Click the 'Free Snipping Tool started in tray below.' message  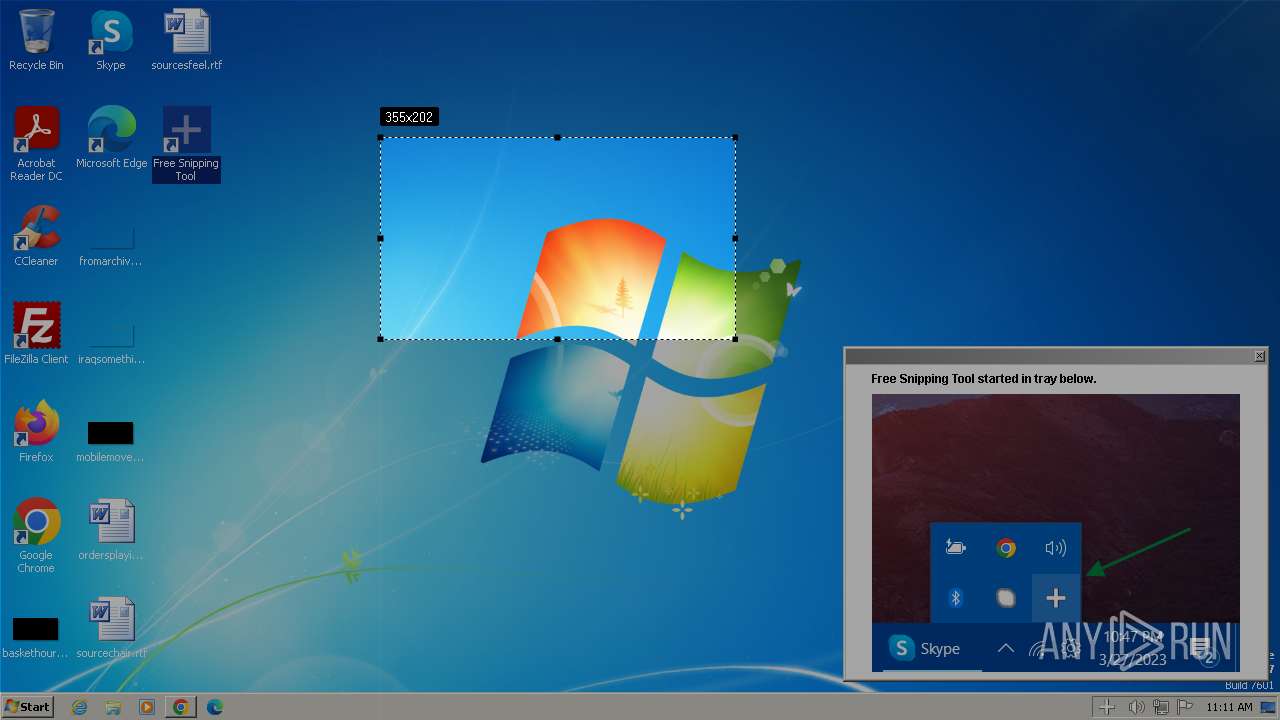(x=983, y=379)
